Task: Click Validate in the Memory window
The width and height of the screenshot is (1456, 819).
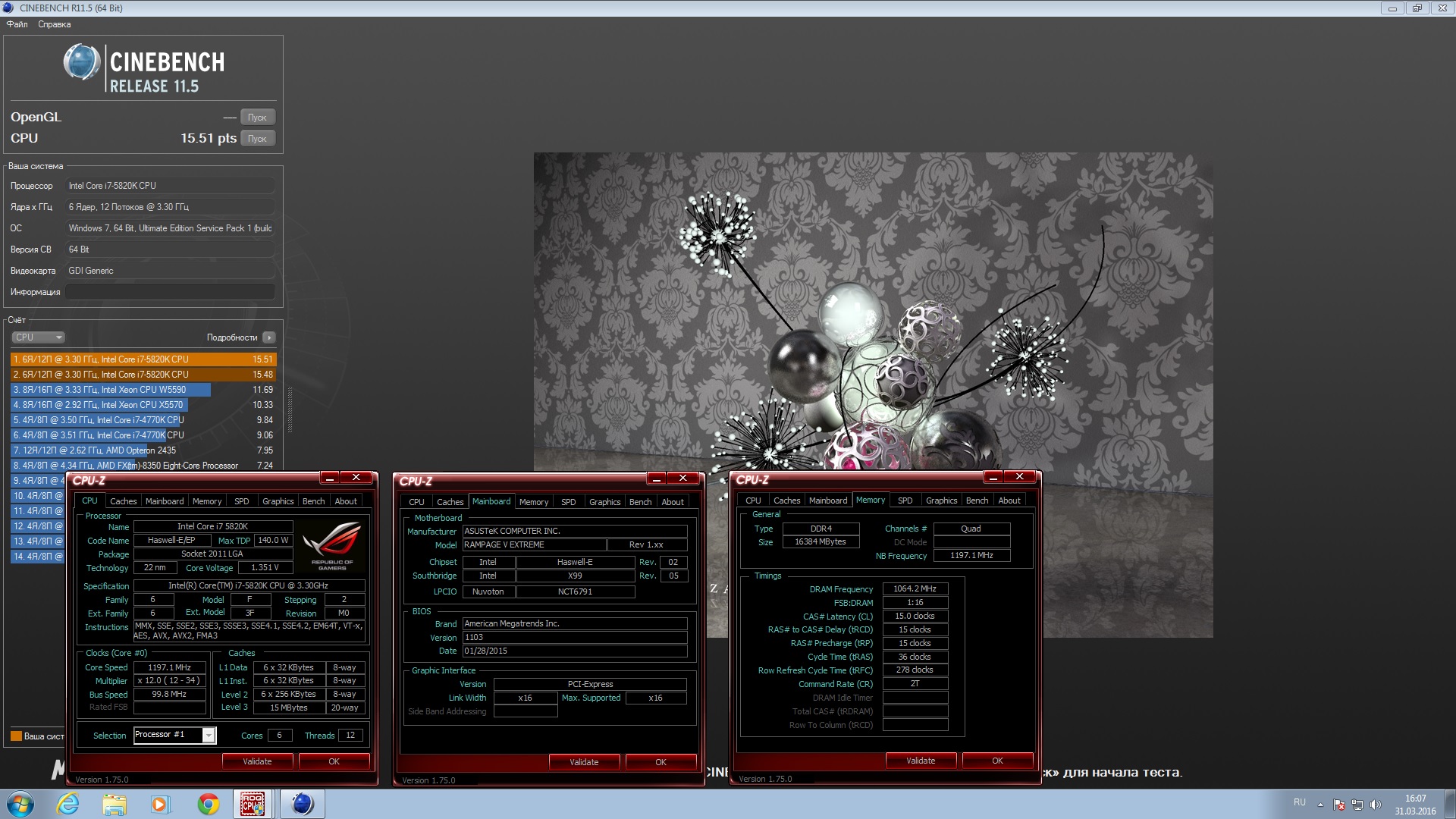Action: click(x=921, y=761)
